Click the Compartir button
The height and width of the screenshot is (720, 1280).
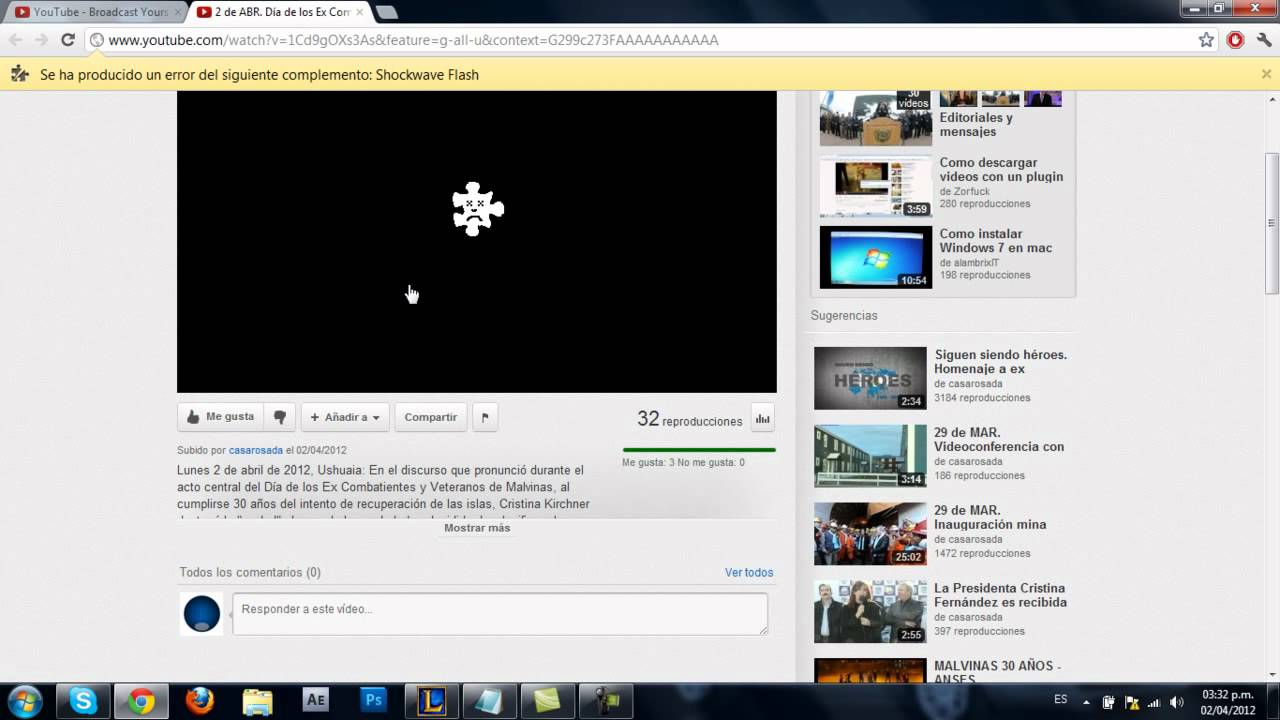(x=431, y=417)
